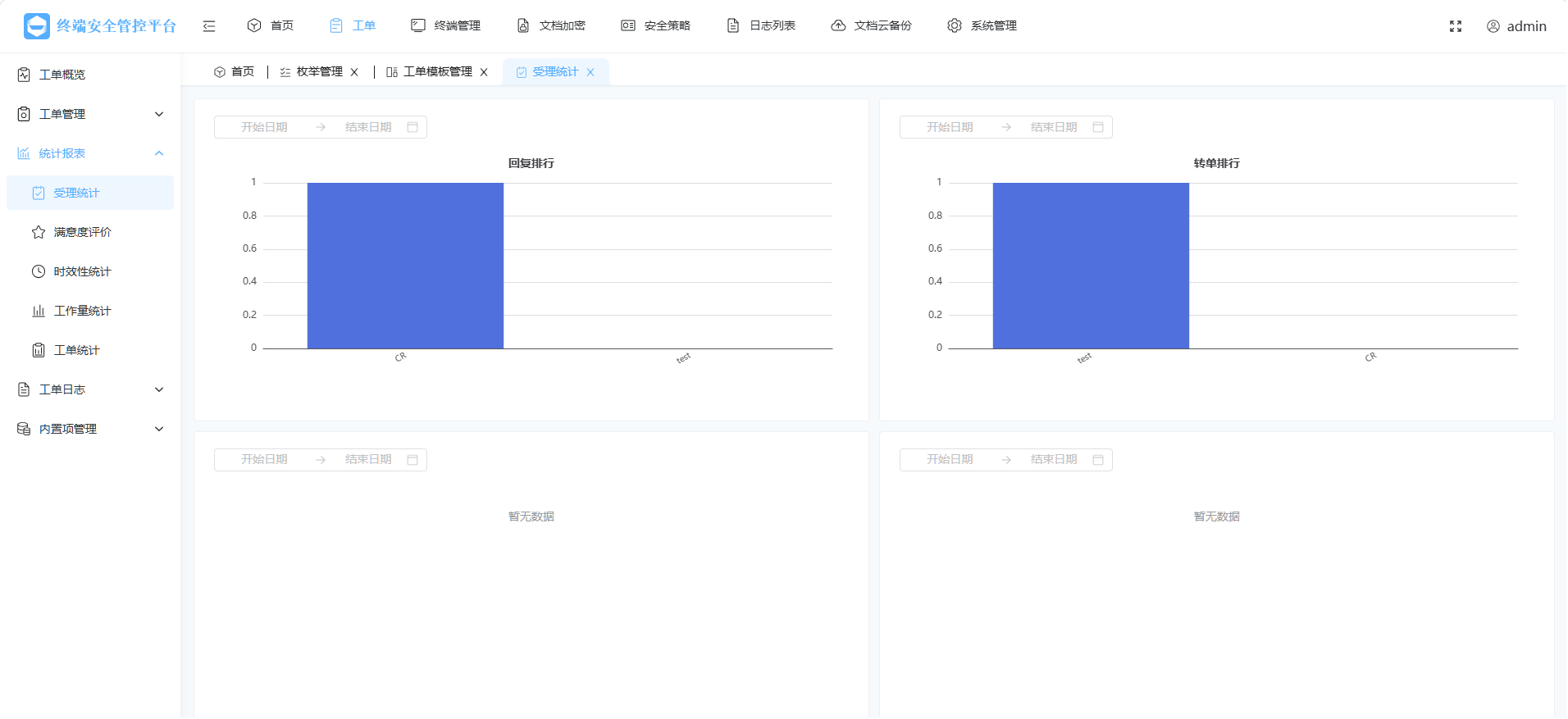
Task: Click the 工单概览 clipboard icon
Action: point(24,75)
